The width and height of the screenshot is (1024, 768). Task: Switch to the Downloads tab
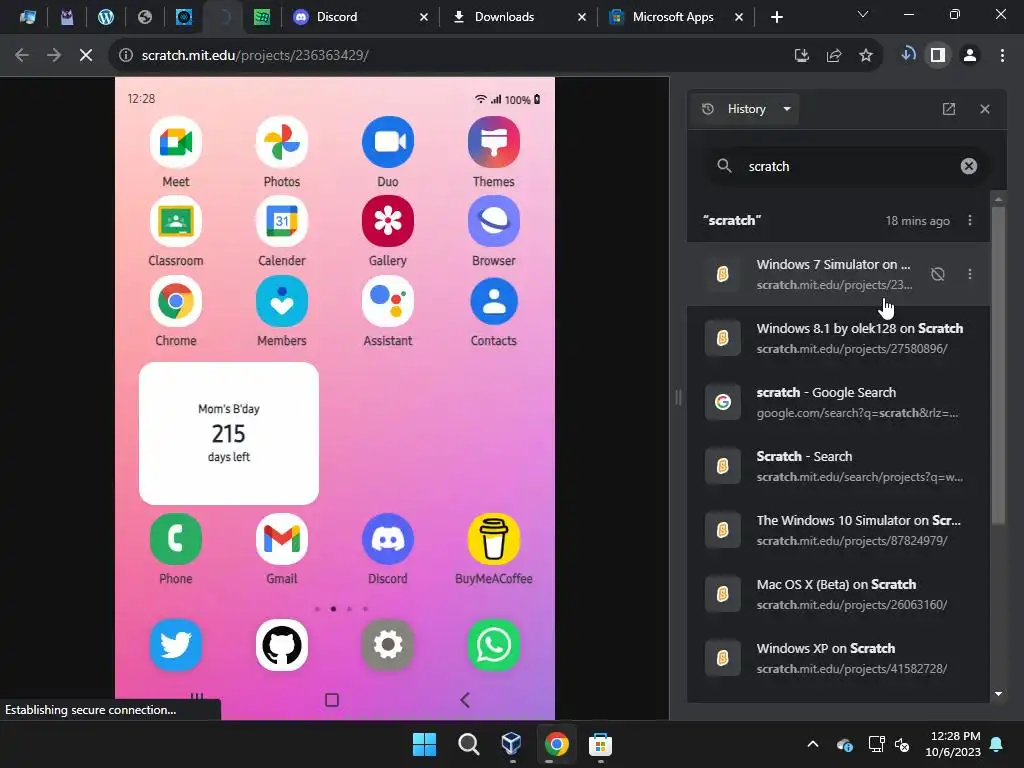click(519, 17)
